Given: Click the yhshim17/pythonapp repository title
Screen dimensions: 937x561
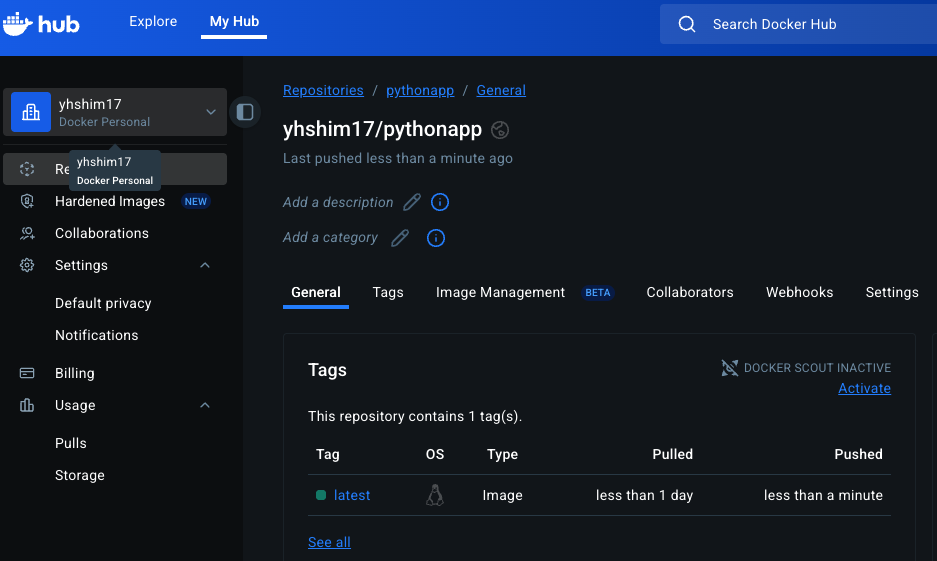Looking at the screenshot, I should 382,129.
